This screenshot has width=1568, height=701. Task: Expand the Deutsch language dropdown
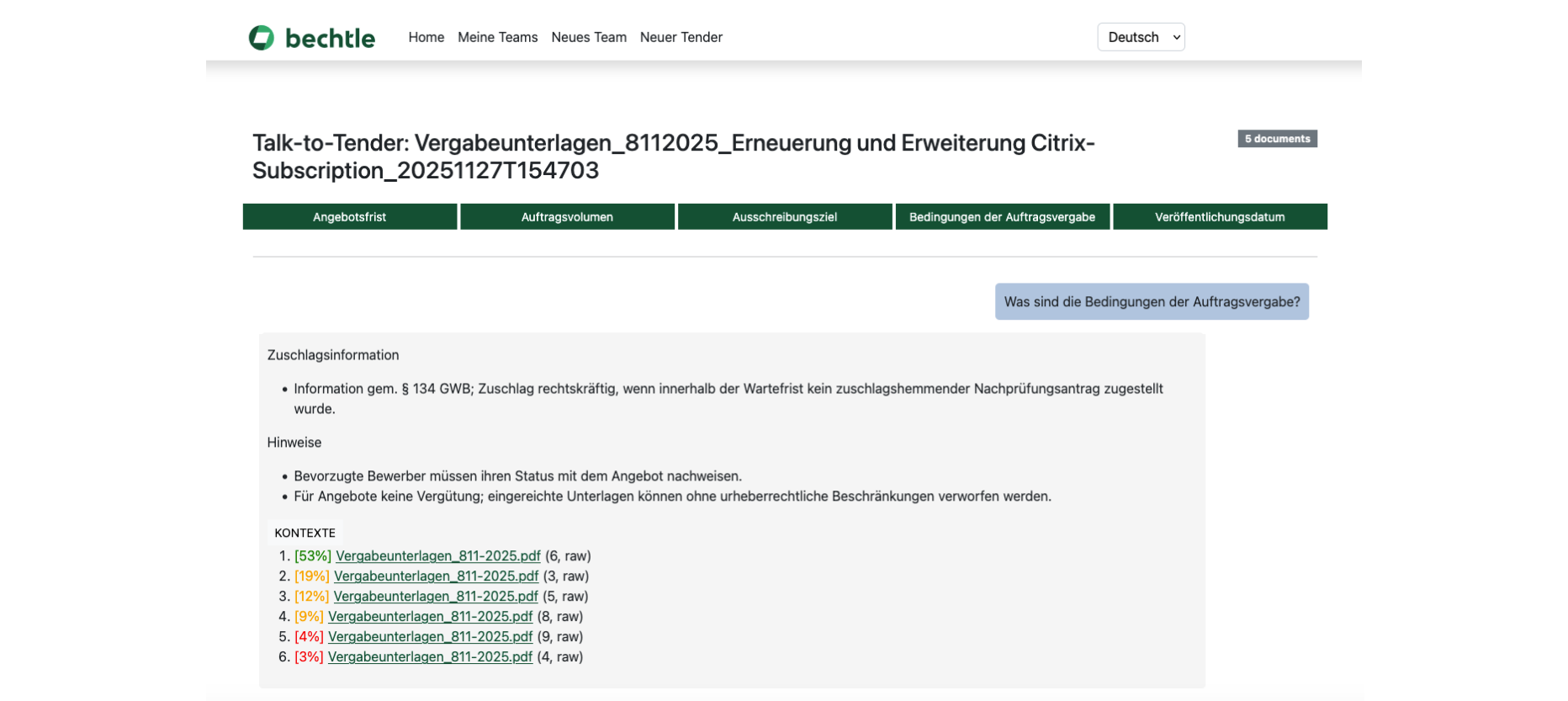click(x=1141, y=37)
